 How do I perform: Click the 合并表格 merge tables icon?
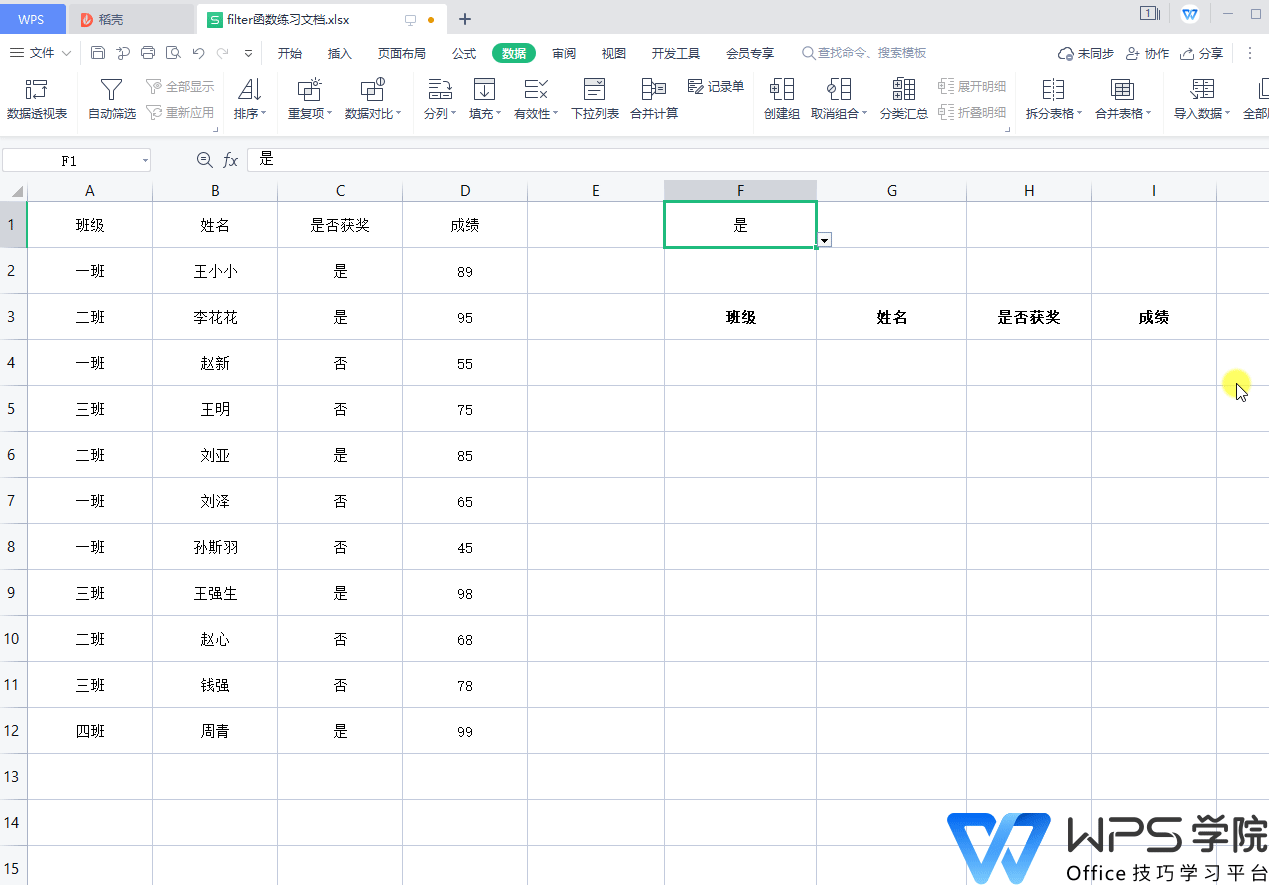[x=1123, y=90]
